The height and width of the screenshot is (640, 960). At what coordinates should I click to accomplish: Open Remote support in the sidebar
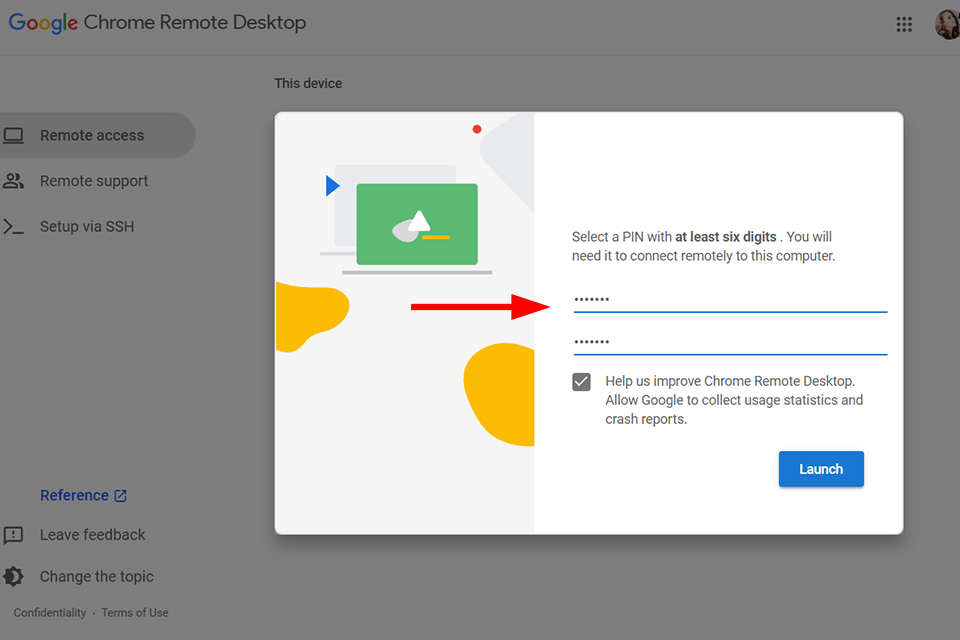[x=94, y=181]
